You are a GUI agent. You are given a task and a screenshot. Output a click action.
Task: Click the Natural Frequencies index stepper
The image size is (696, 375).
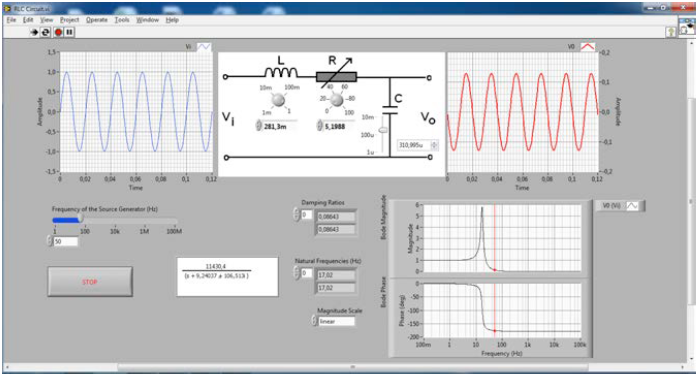(x=297, y=273)
